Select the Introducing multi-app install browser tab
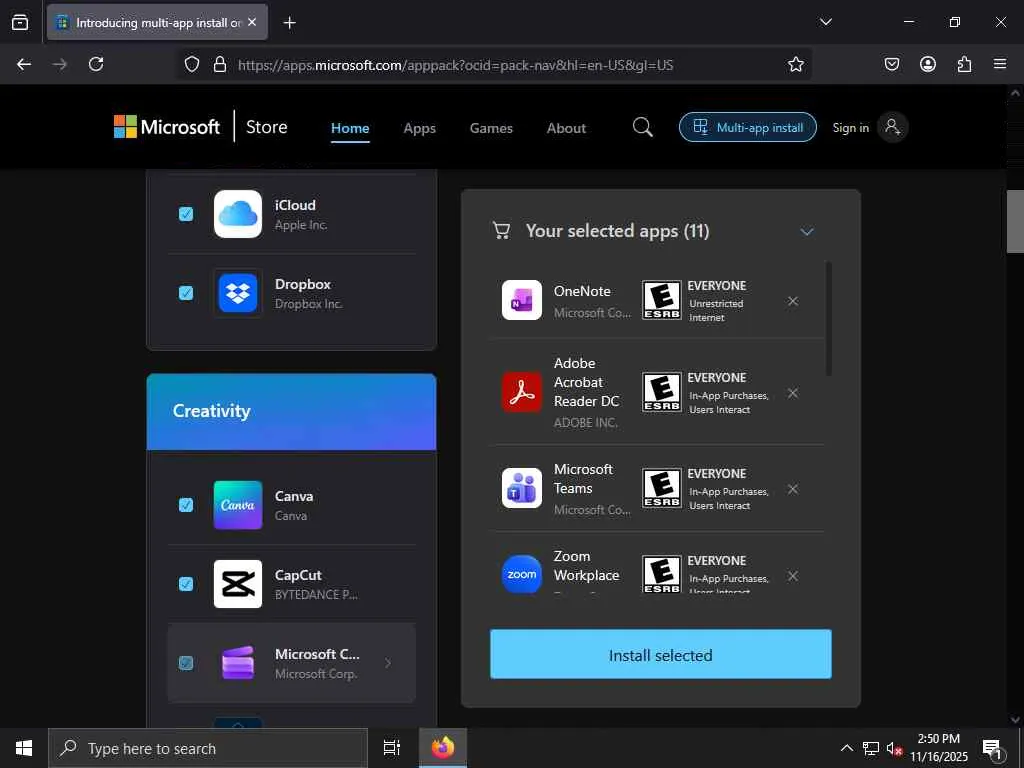1024x768 pixels. tap(157, 22)
